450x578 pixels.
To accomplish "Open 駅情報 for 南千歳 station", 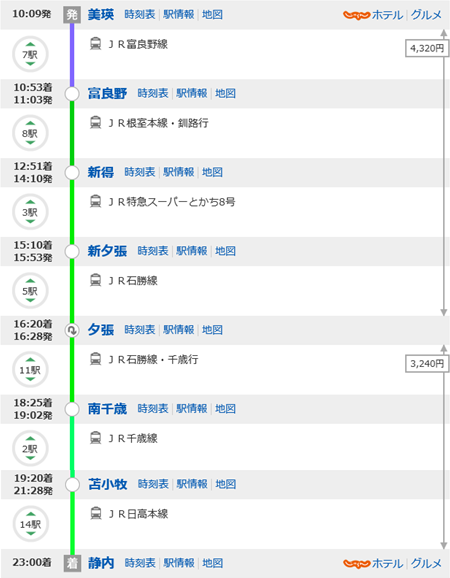I will [x=192, y=409].
